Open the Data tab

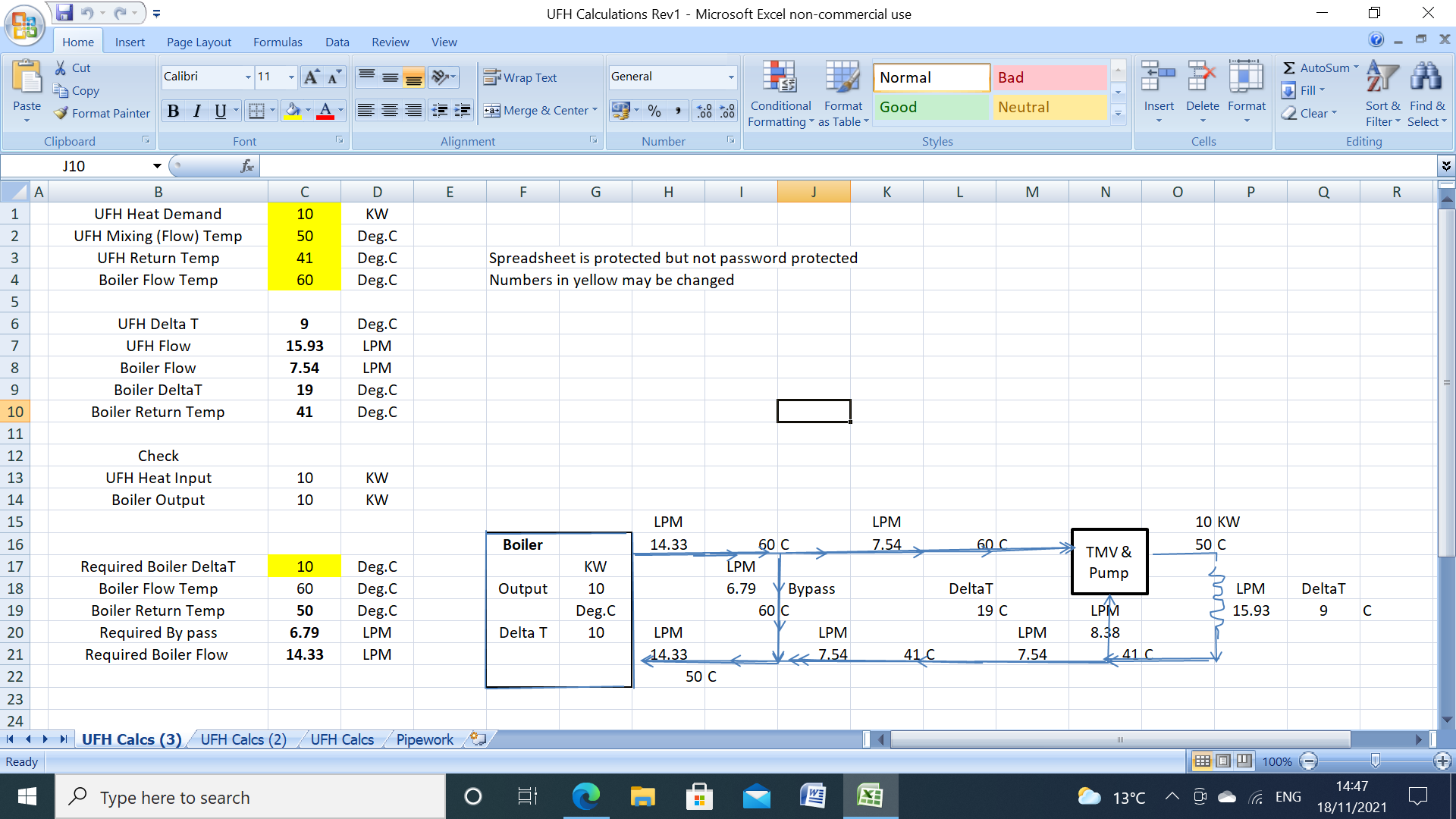337,42
